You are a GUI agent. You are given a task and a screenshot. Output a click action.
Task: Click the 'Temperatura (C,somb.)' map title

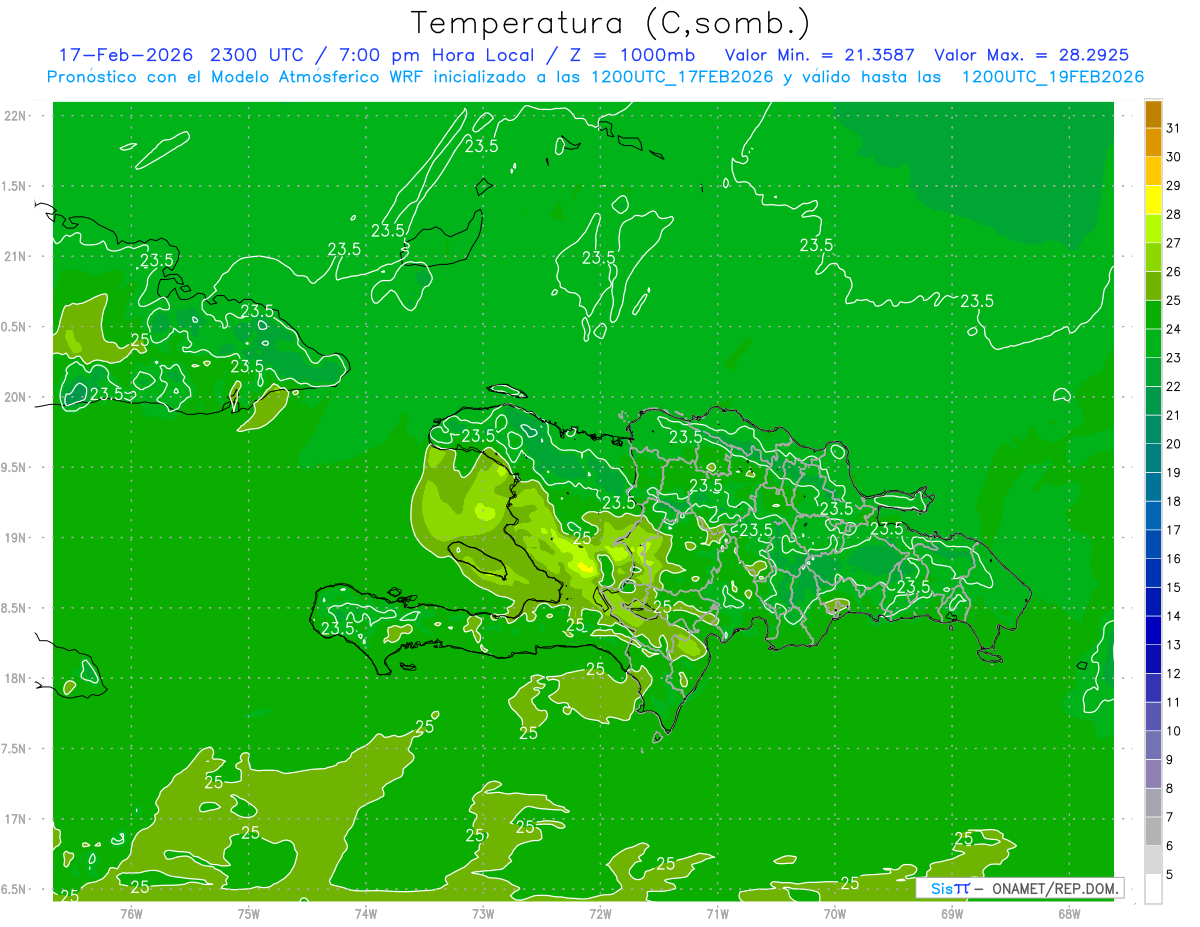pos(610,23)
